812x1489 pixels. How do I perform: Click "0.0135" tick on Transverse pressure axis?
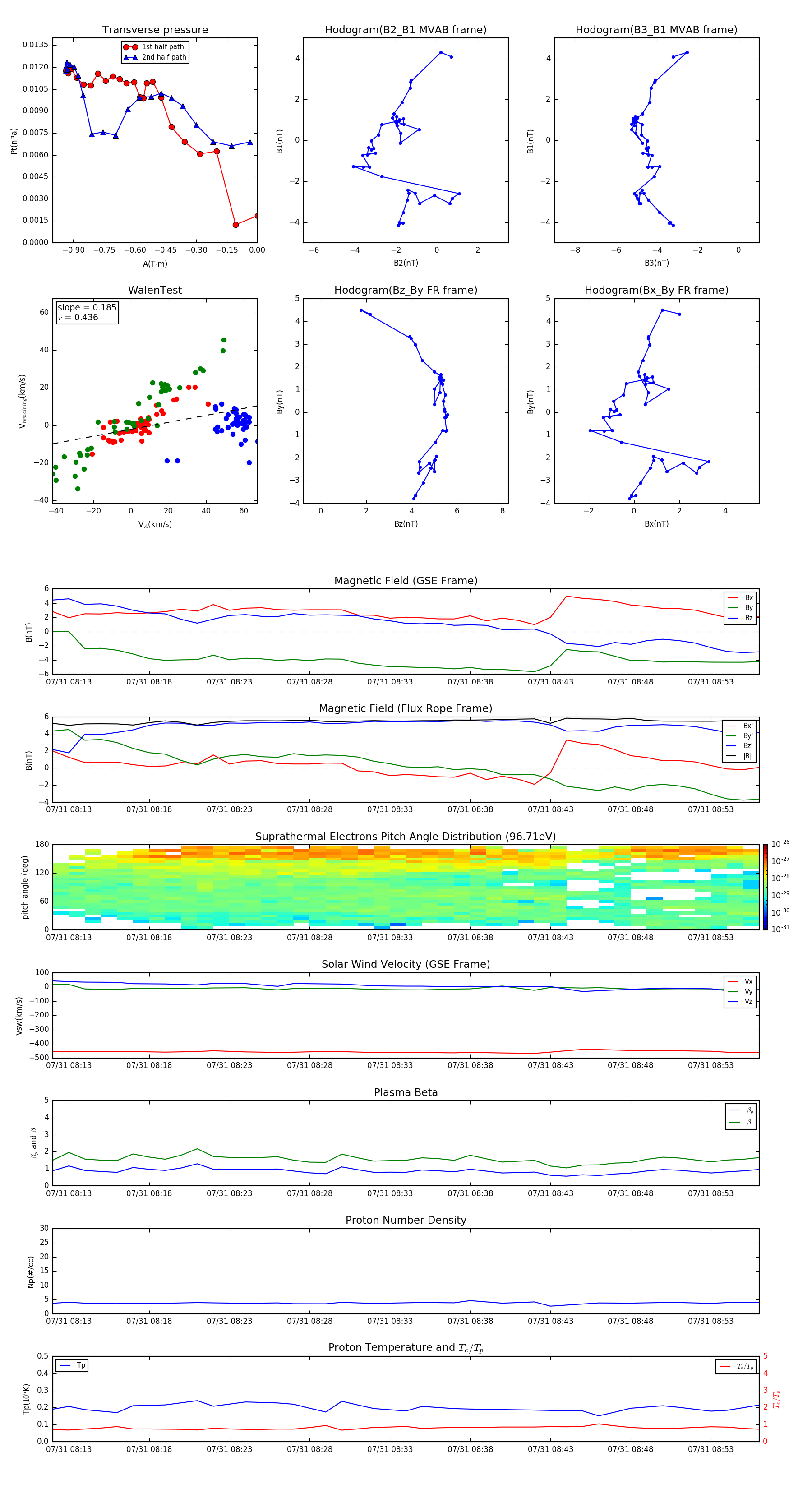tap(36, 45)
